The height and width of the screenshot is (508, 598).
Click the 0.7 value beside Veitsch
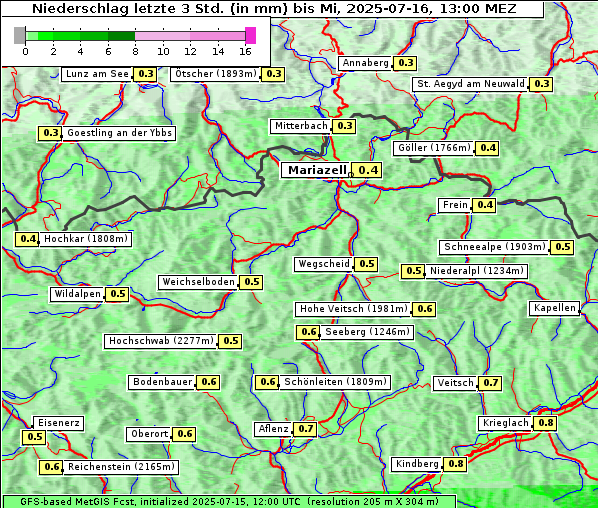pos(490,383)
